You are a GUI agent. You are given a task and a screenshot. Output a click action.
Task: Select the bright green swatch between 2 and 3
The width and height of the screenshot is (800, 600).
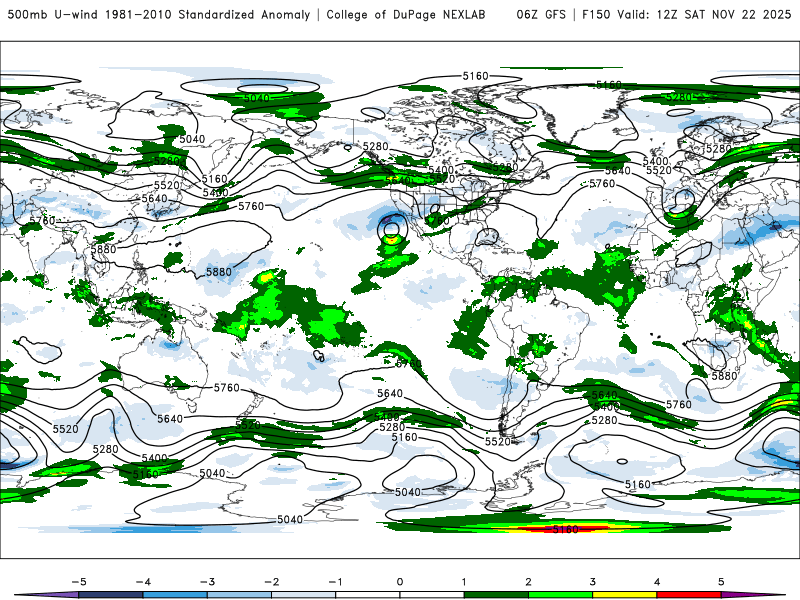click(561, 595)
